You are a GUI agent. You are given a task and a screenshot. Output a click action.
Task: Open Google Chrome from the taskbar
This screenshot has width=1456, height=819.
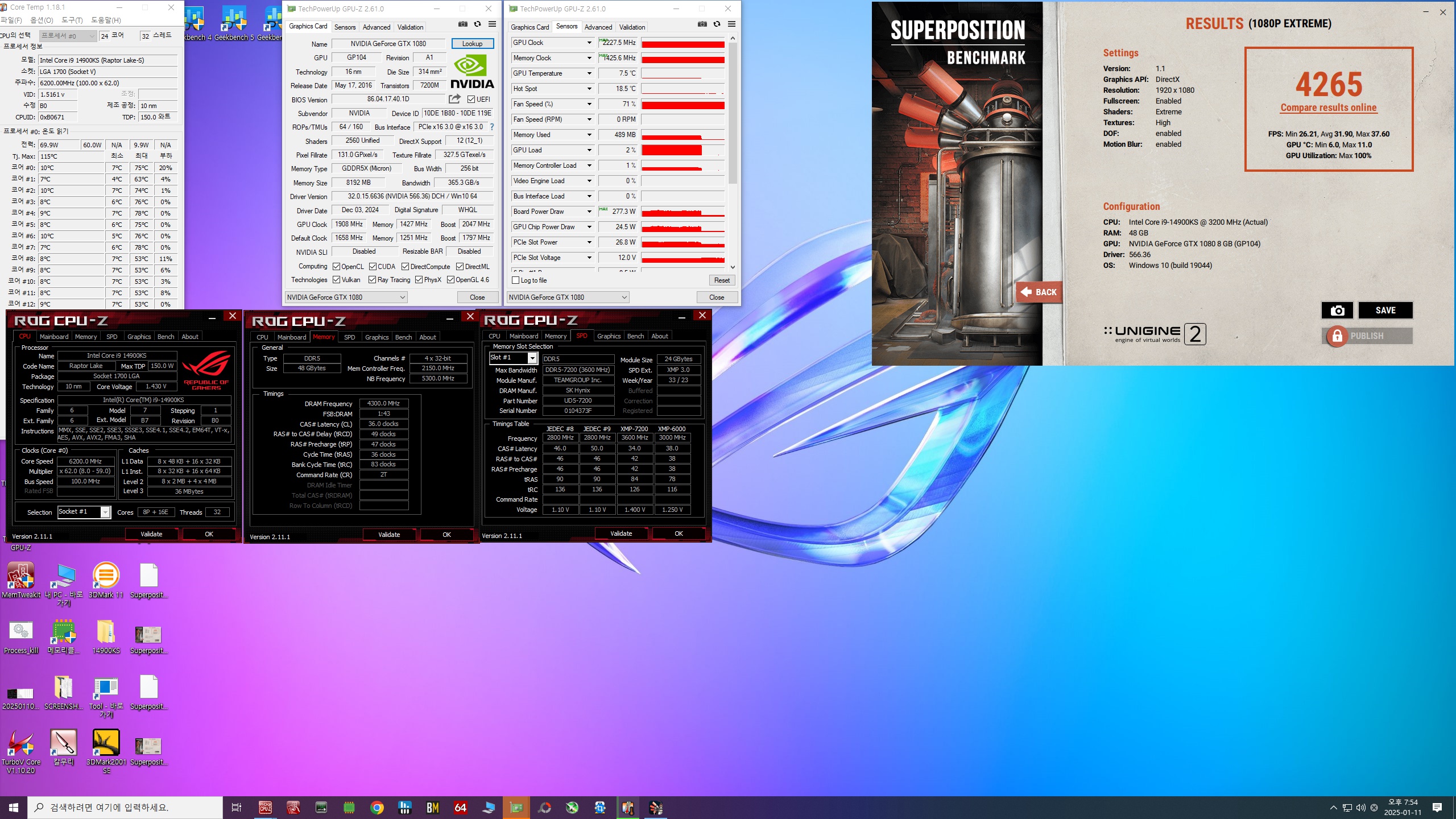coord(377,808)
